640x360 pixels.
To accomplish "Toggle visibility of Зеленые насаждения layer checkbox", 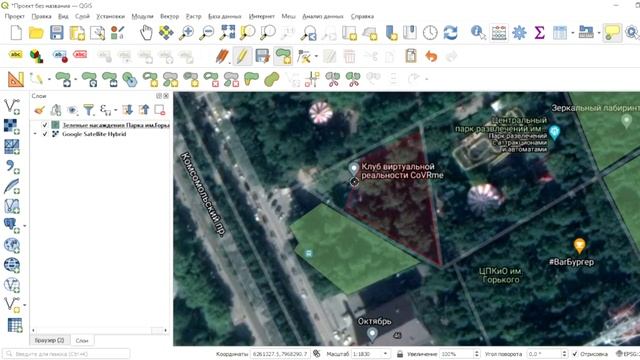I will tap(45, 125).
